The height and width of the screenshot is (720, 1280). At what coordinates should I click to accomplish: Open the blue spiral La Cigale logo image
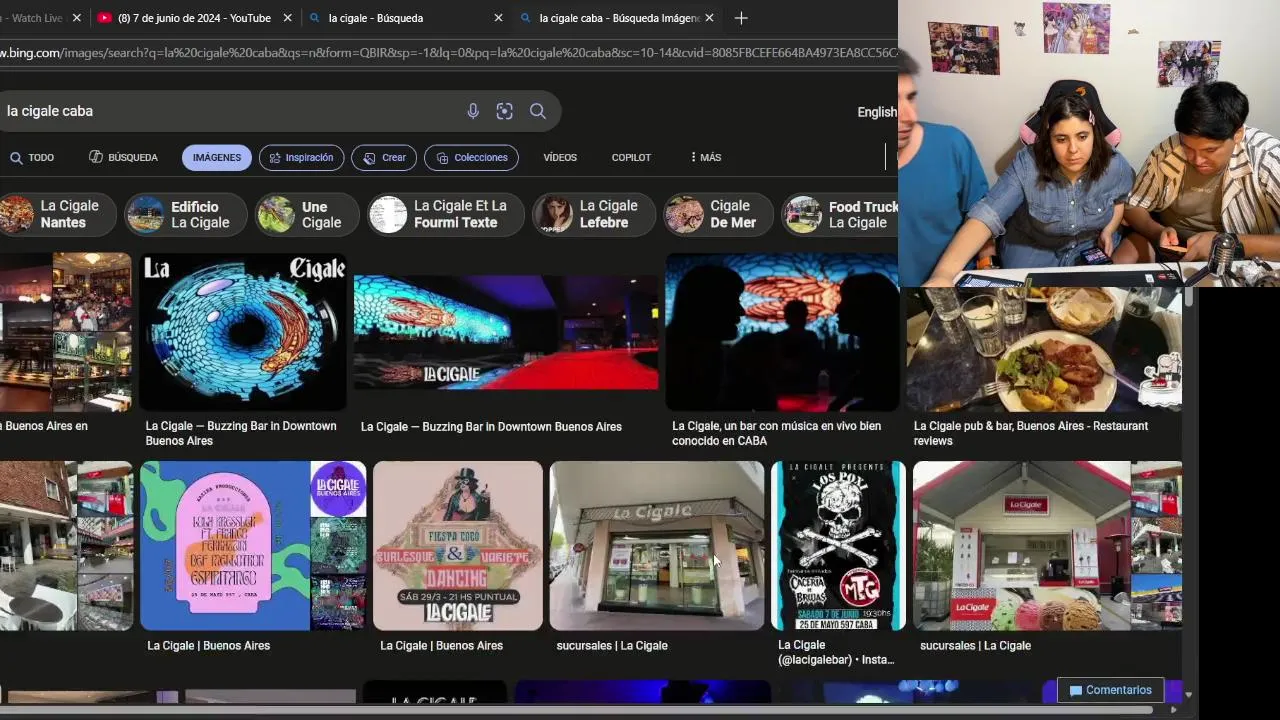point(245,332)
